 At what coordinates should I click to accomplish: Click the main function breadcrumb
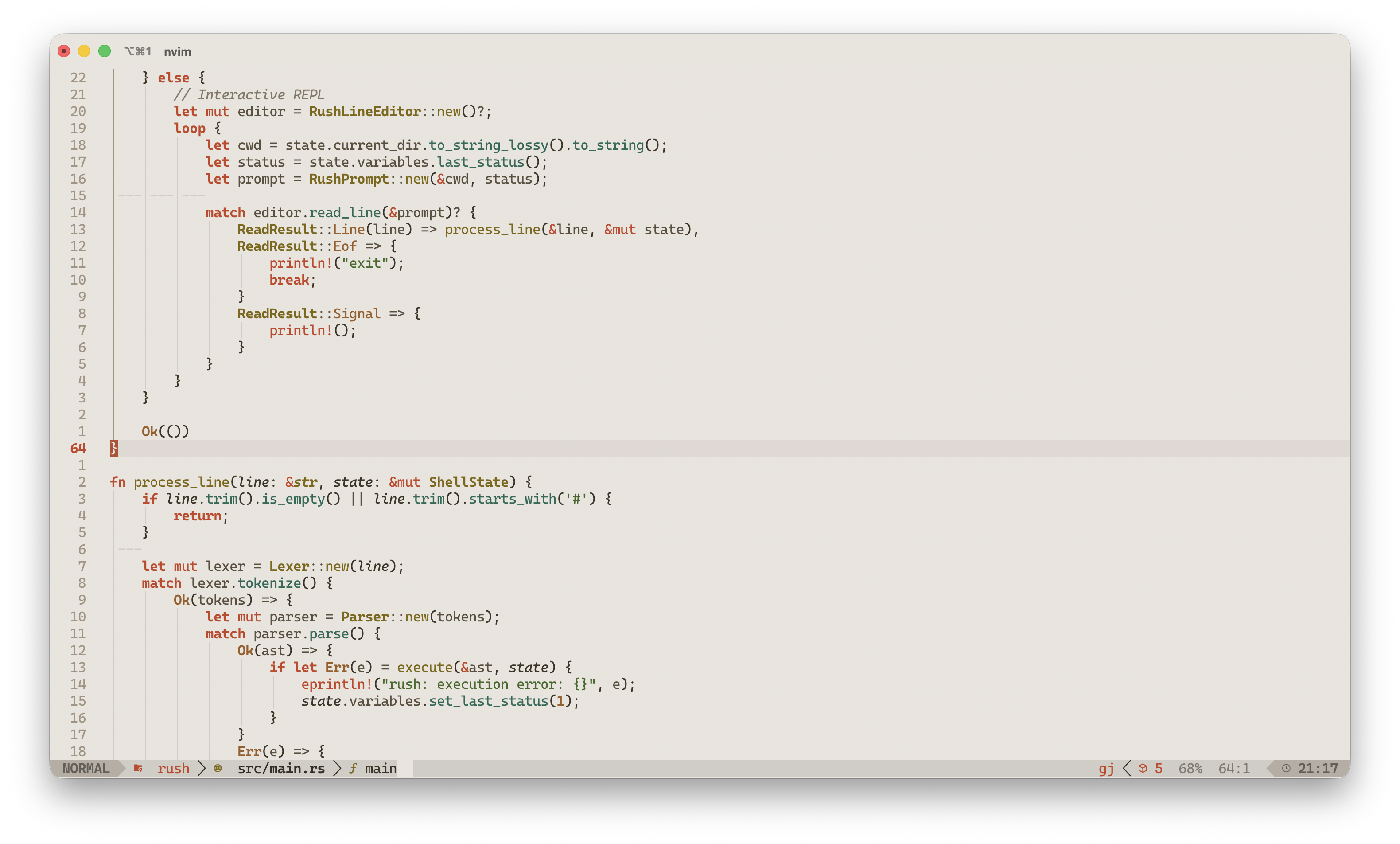point(381,768)
